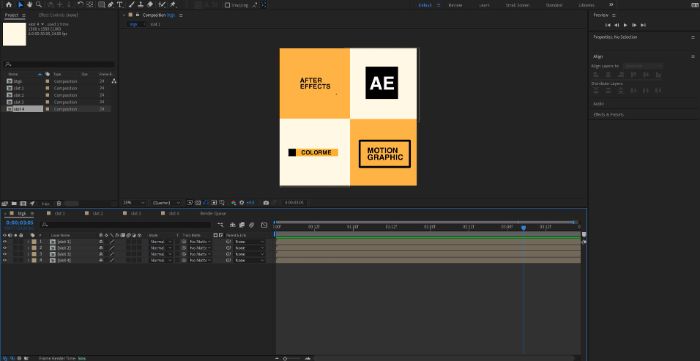This screenshot has height=361, width=700.
Task: Select the Rectangle shape tool
Action: point(101,4)
